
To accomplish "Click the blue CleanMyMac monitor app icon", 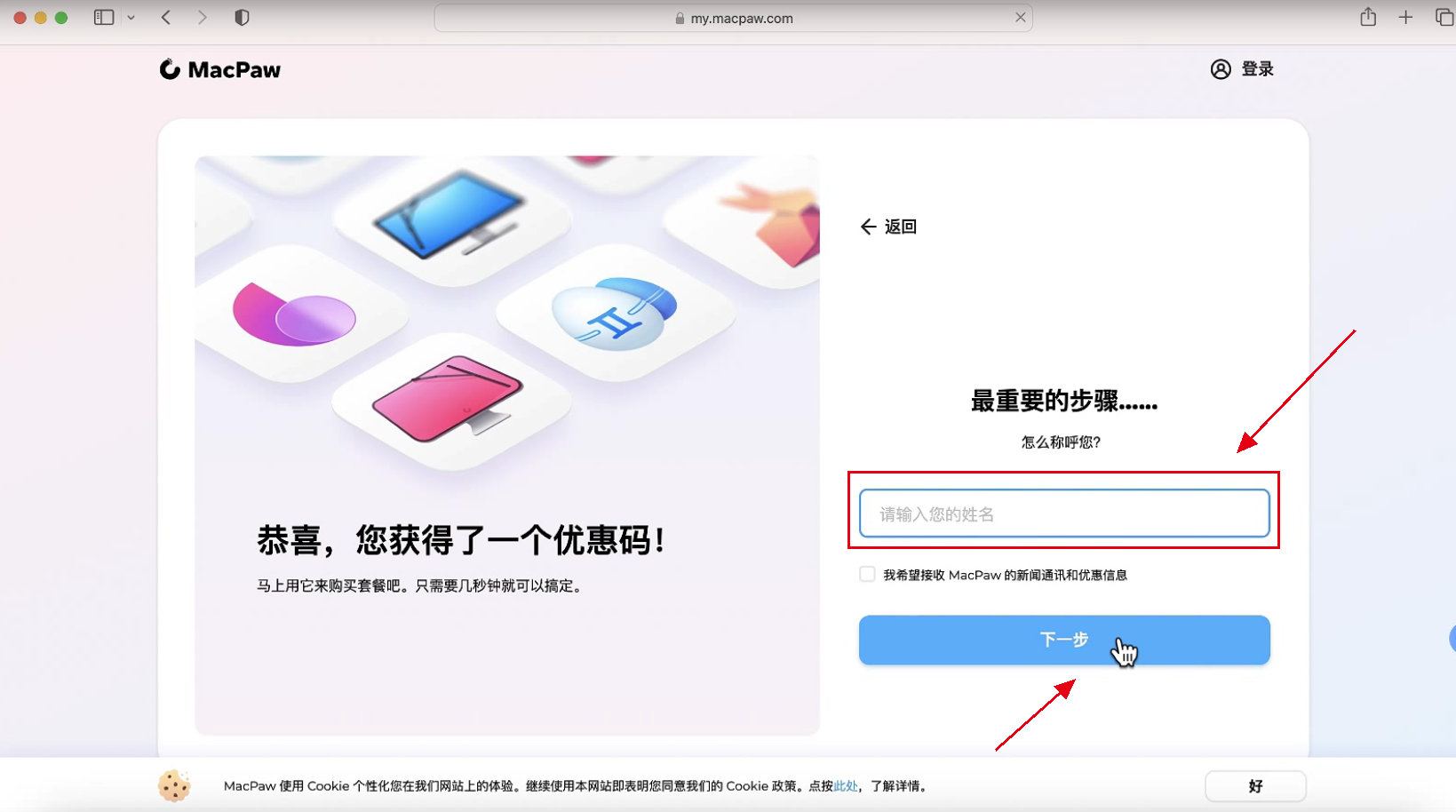I will [x=449, y=217].
